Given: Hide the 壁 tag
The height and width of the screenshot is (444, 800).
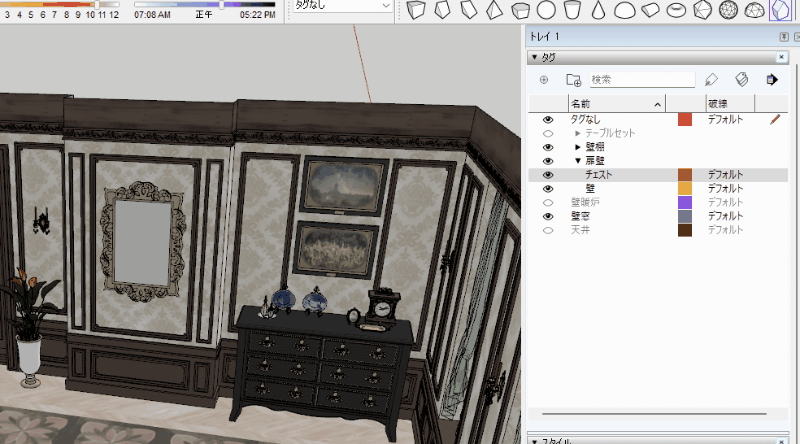Looking at the screenshot, I should pos(548,188).
